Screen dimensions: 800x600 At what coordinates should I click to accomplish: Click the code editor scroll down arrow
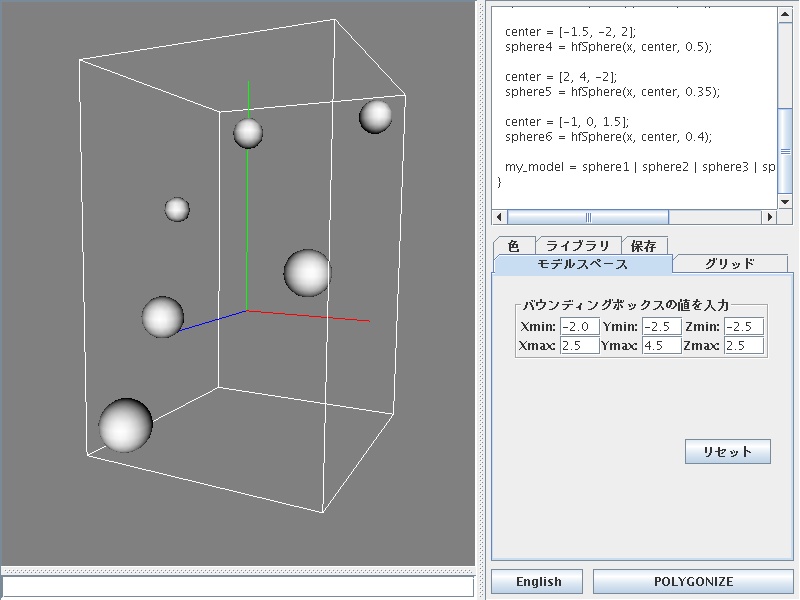tap(785, 202)
